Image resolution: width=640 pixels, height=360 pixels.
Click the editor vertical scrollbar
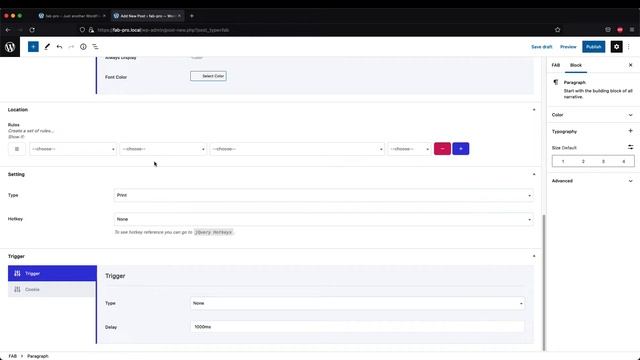[x=544, y=282]
